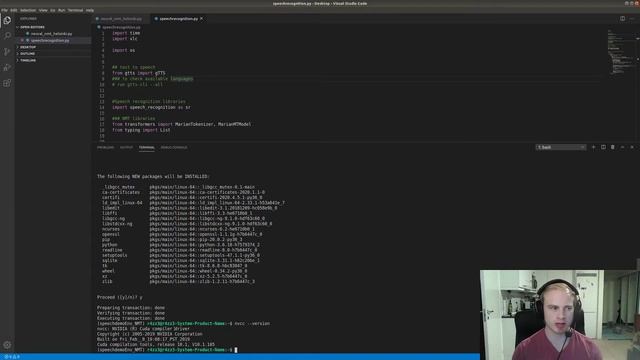This screenshot has height=360, width=640.
Task: Click the errors and warnings status indicator
Action: pyautogui.click(x=12, y=357)
